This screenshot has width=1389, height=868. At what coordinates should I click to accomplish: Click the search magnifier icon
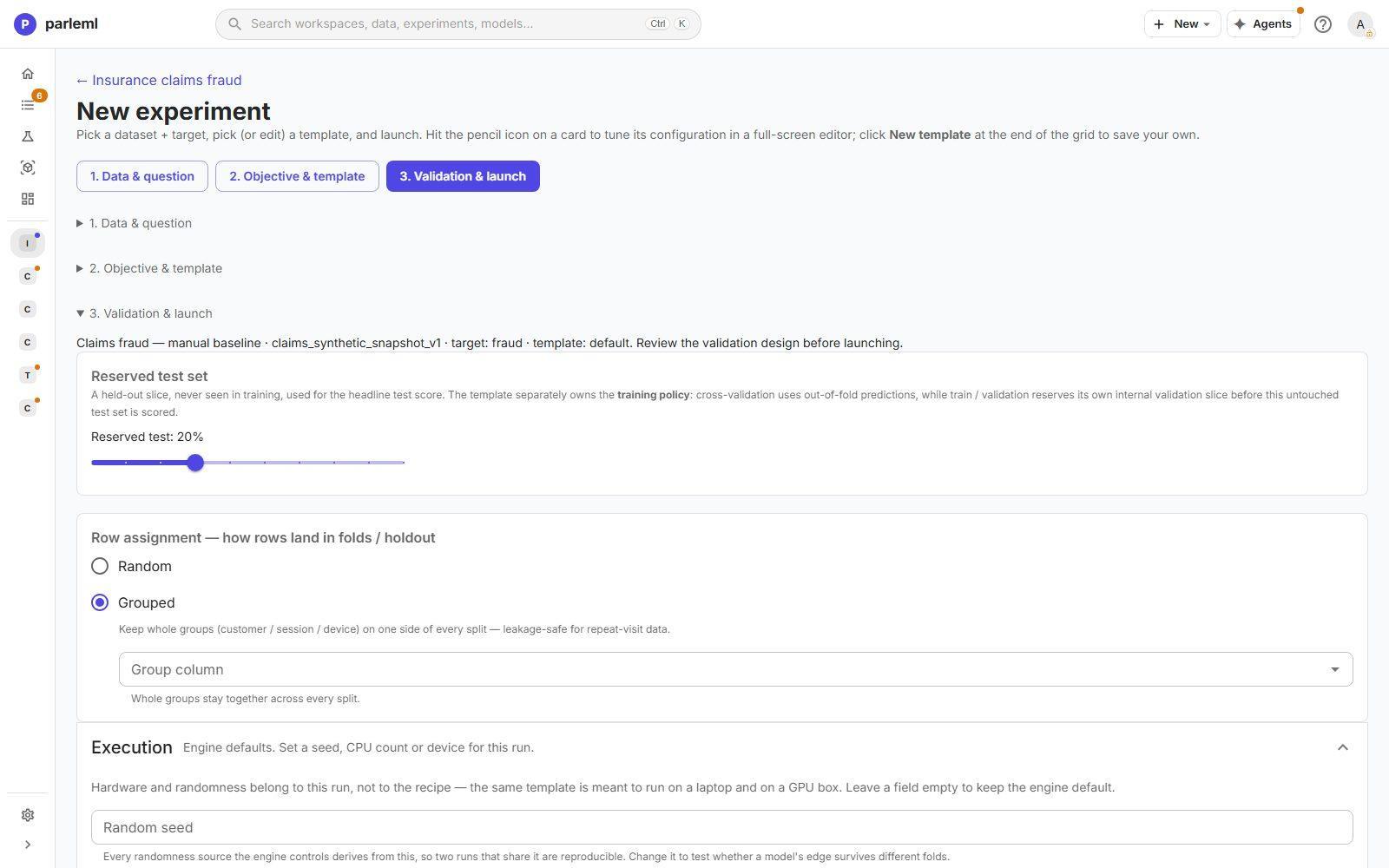234,23
